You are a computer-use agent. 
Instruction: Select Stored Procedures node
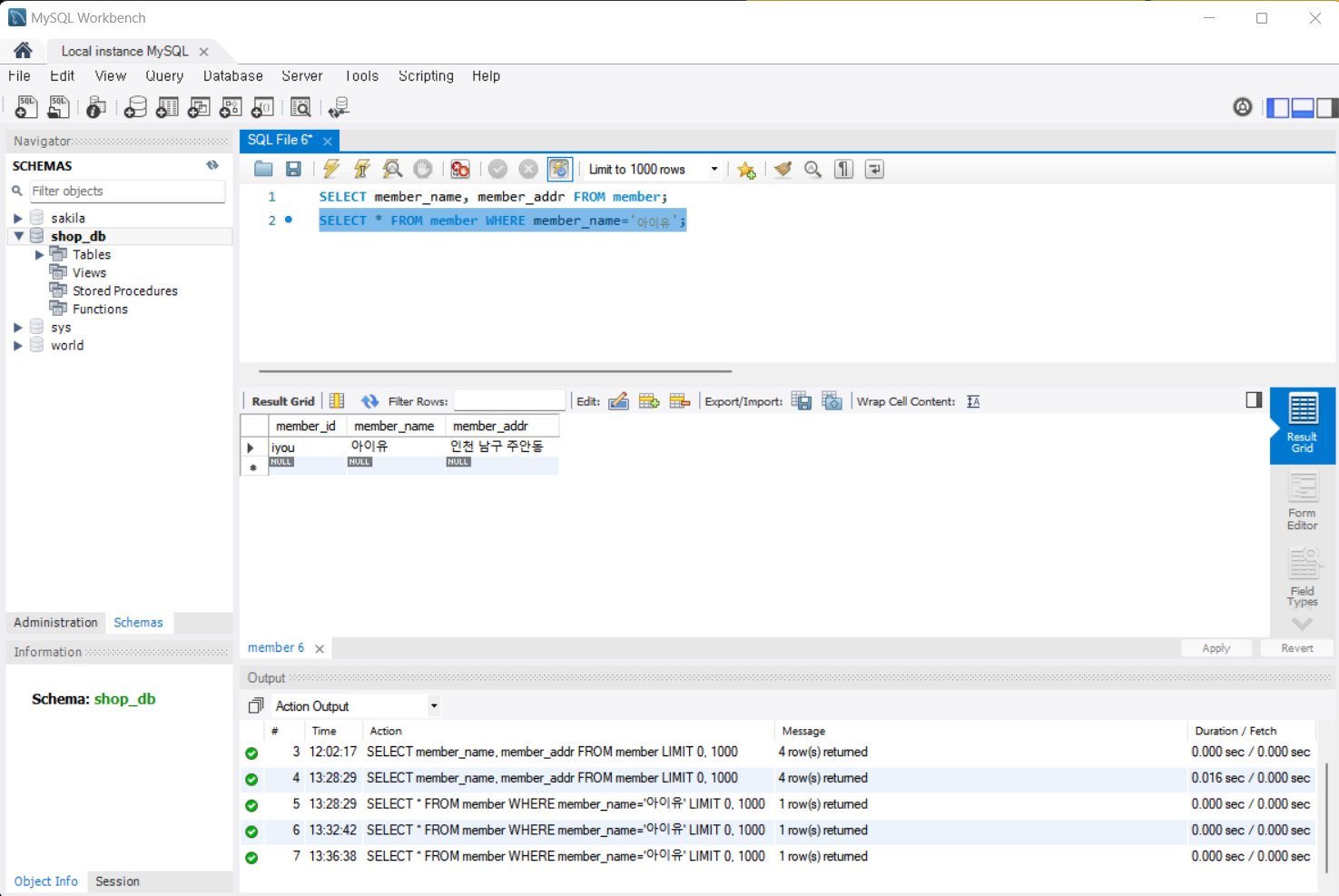click(x=124, y=291)
